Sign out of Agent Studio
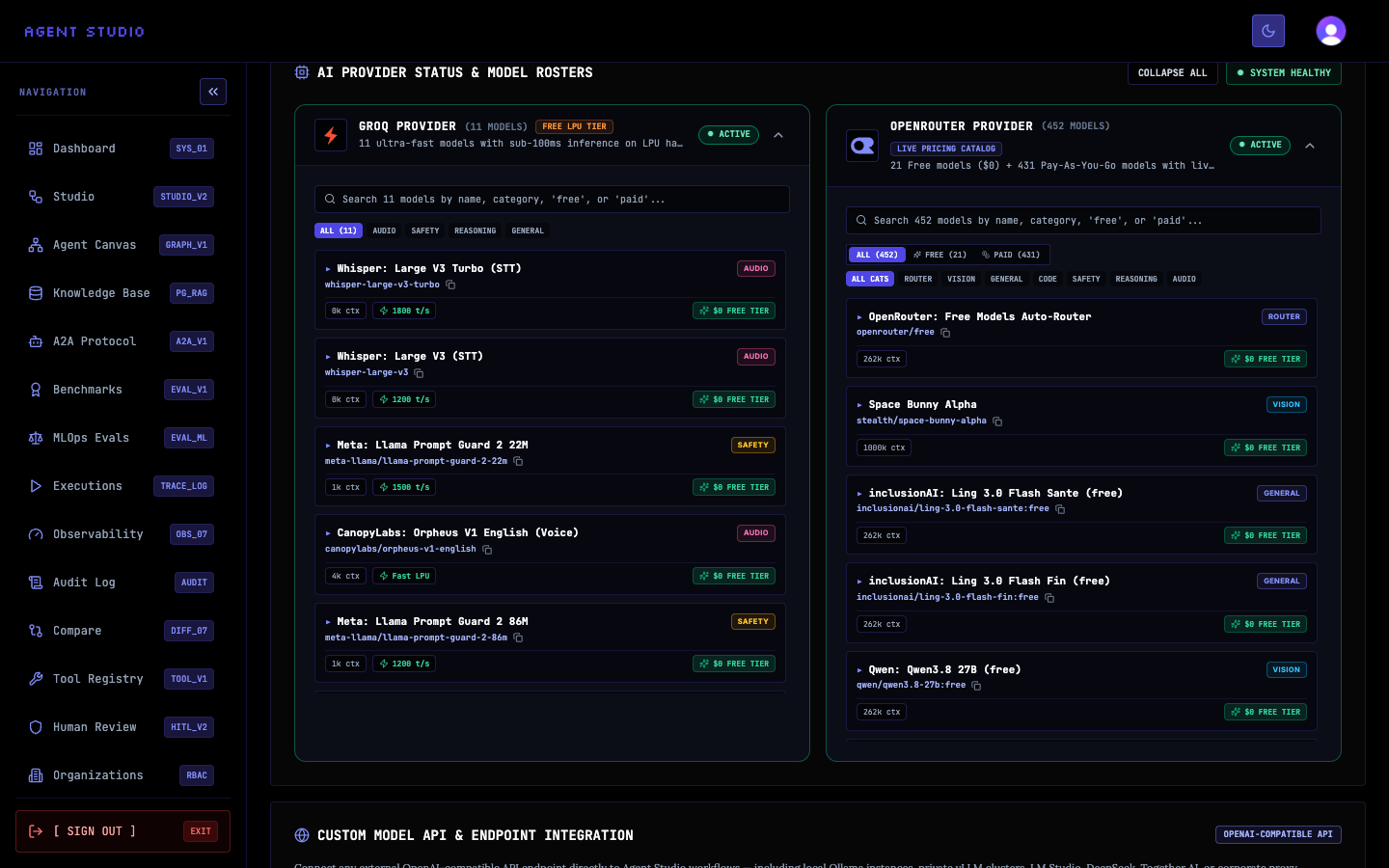This screenshot has width=1389, height=868. click(123, 831)
